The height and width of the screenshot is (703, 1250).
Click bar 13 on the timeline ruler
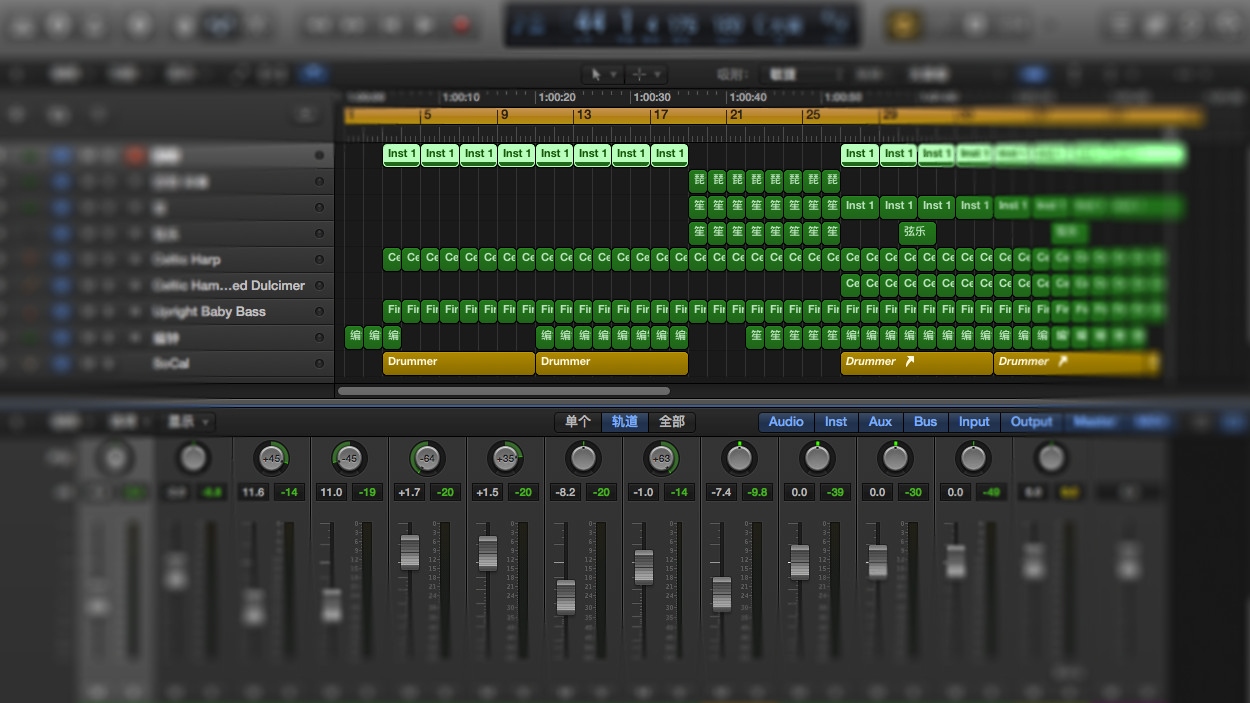click(x=583, y=116)
